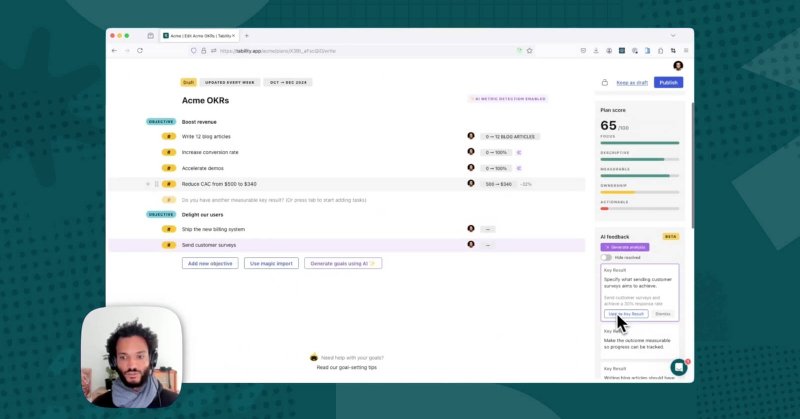The image size is (800, 419).
Task: Click Read our goal-setting tips link
Action: pos(346,367)
